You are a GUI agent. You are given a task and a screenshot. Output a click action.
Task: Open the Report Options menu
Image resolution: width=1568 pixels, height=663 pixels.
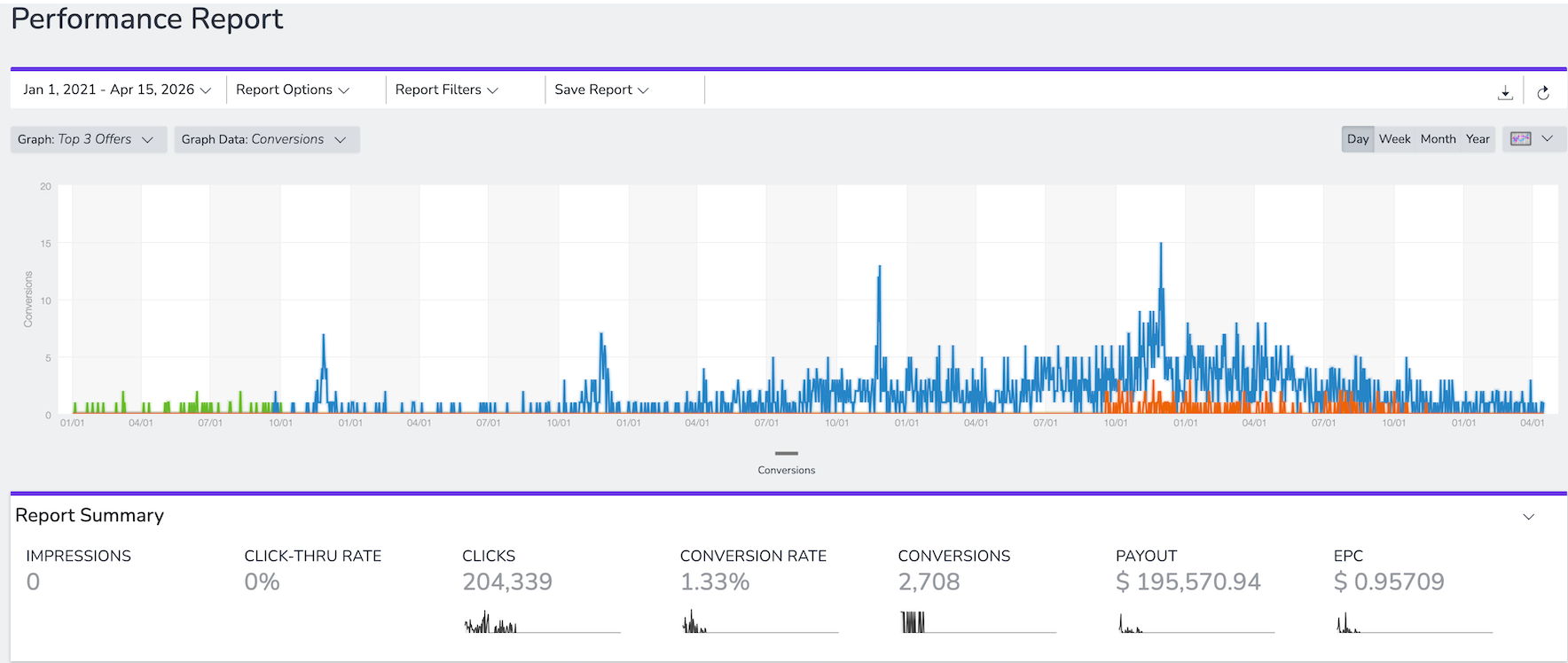click(x=293, y=90)
